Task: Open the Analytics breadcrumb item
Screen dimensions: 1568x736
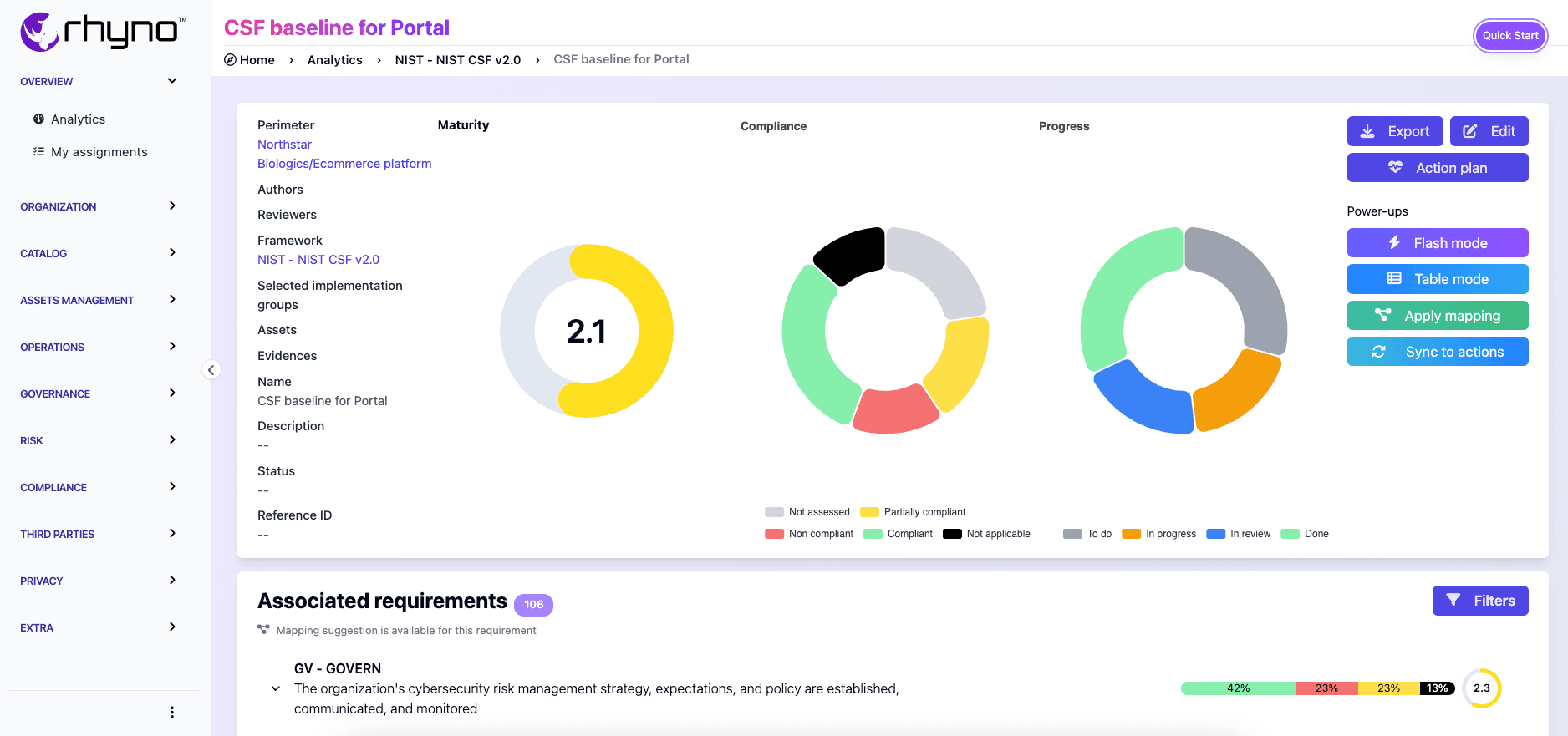Action: tap(334, 60)
